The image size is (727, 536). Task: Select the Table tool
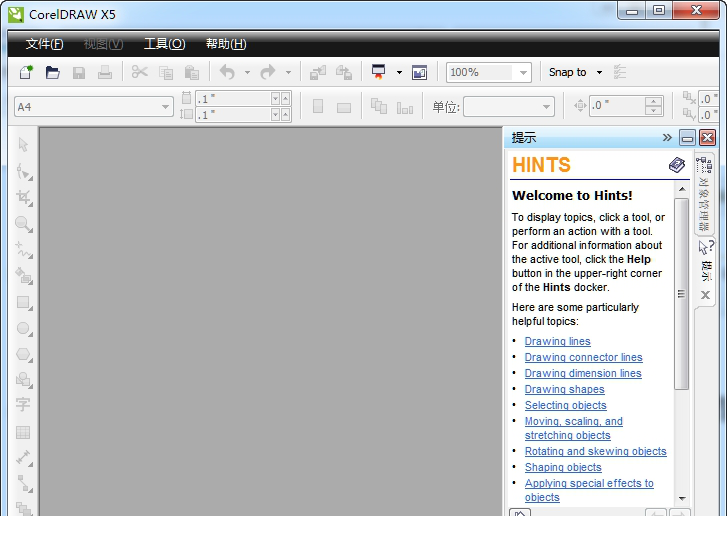23,432
